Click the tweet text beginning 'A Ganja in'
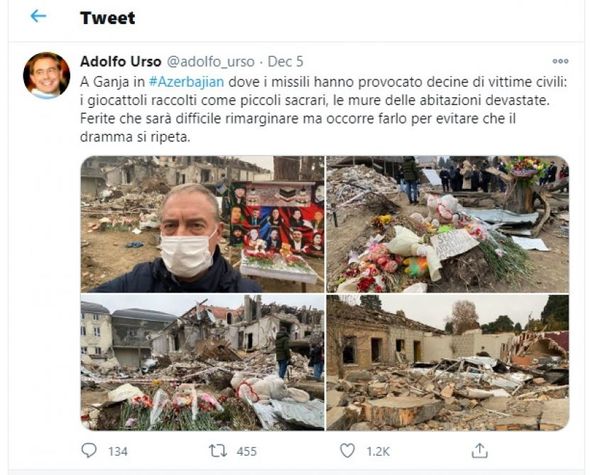 (324, 109)
